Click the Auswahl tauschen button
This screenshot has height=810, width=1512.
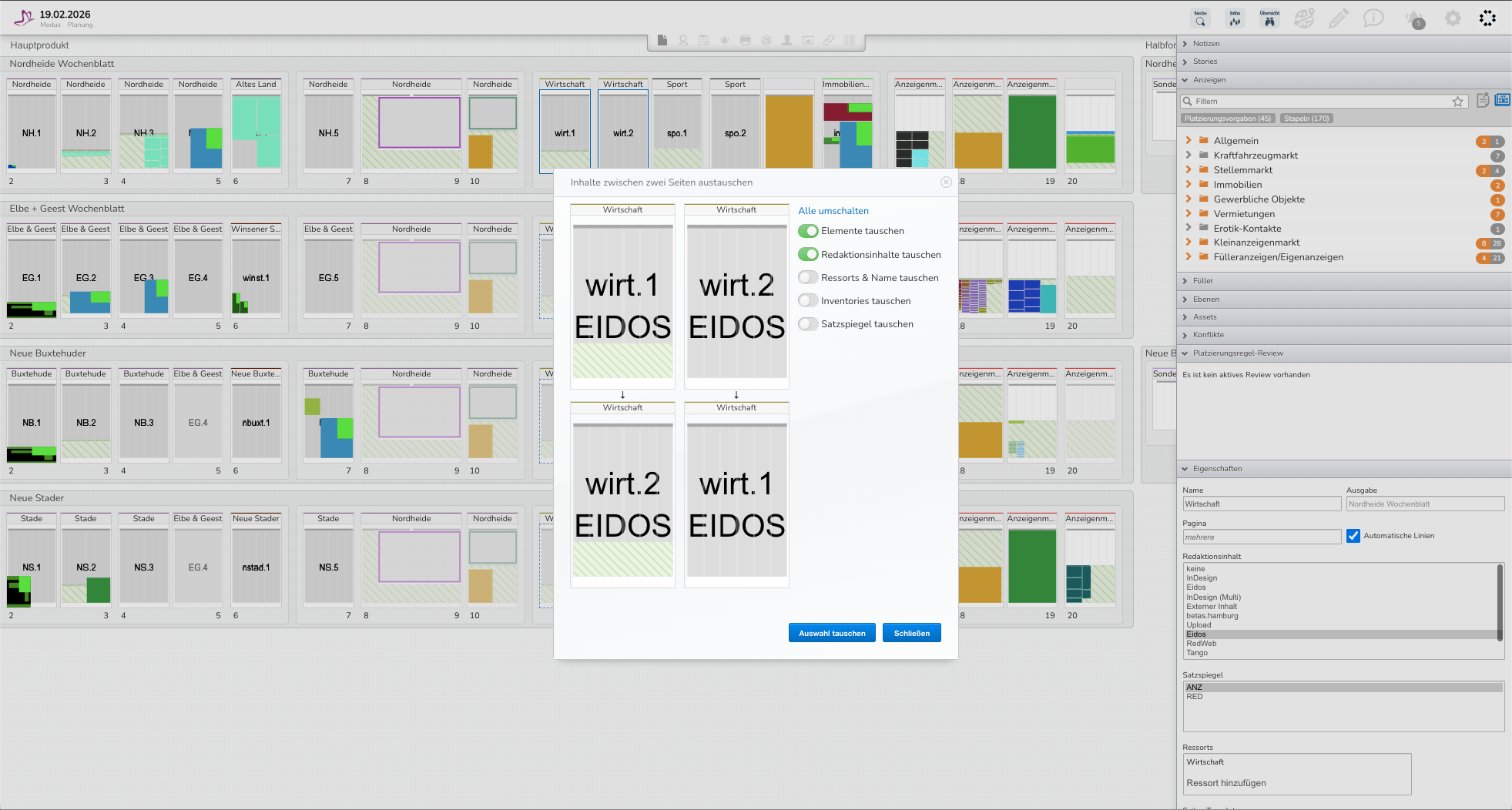point(832,633)
